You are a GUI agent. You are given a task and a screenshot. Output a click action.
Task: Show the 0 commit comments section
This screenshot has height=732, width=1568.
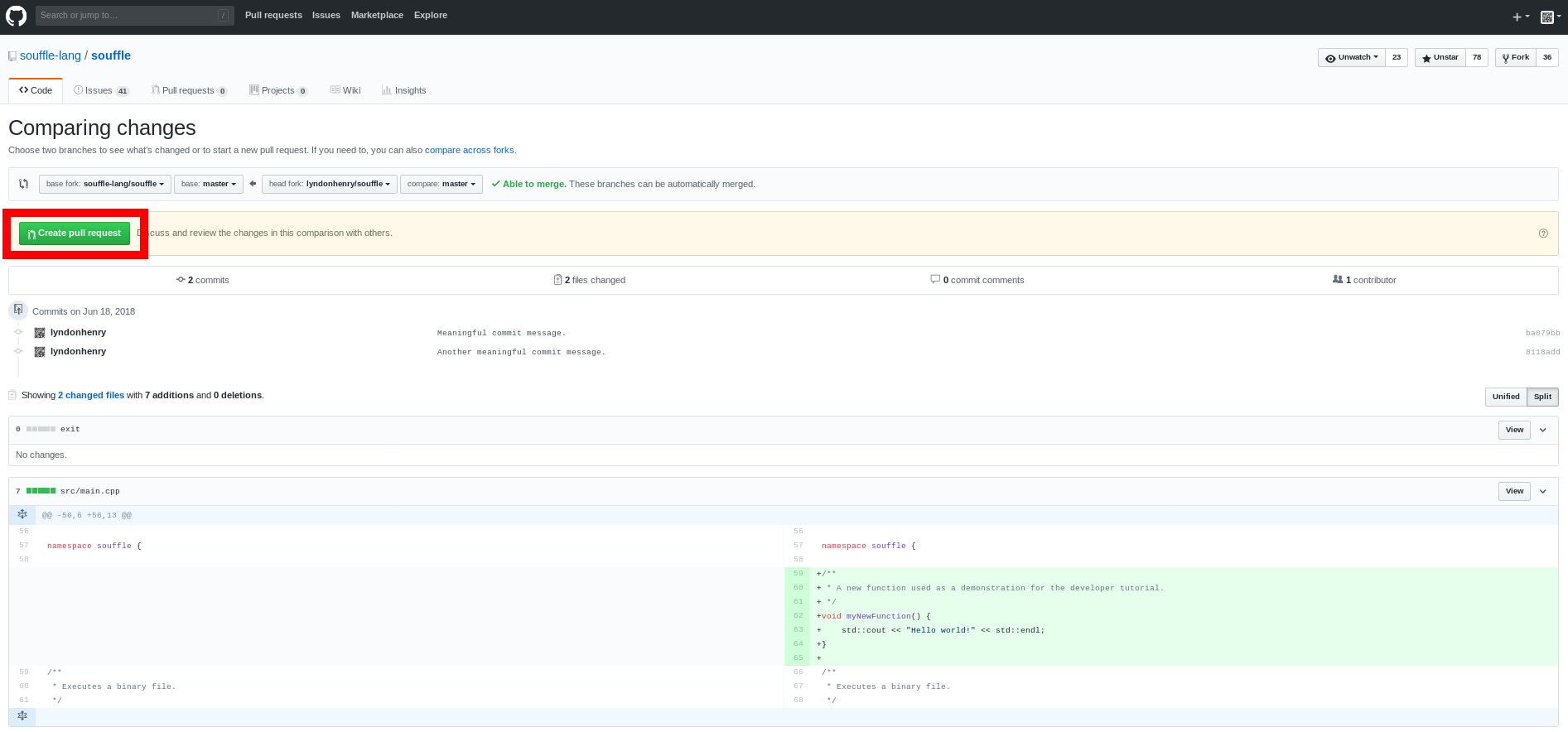tap(977, 280)
